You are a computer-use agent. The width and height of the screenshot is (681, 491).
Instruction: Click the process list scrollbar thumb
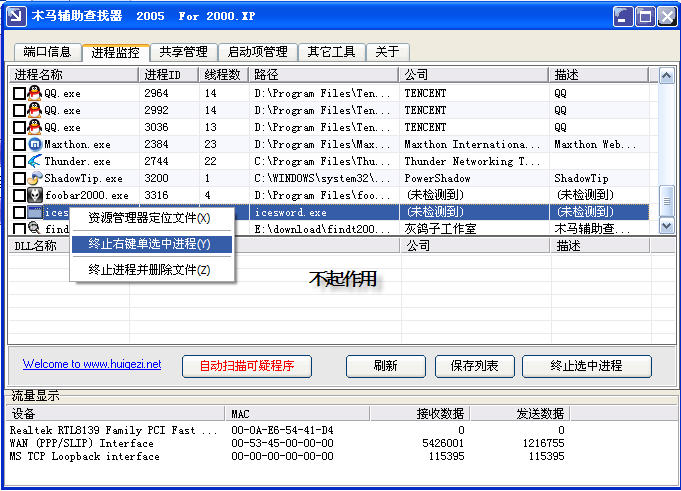666,201
